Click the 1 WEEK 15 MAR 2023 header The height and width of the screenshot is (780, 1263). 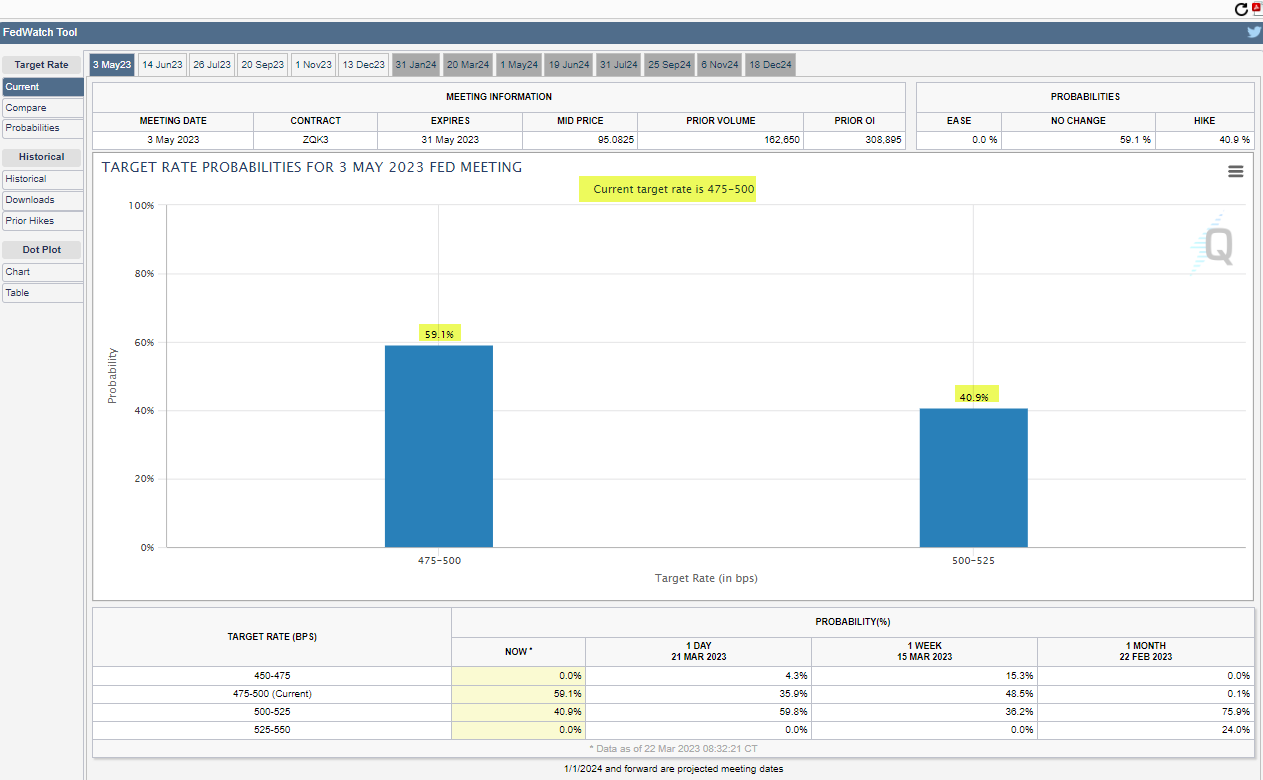(925, 651)
